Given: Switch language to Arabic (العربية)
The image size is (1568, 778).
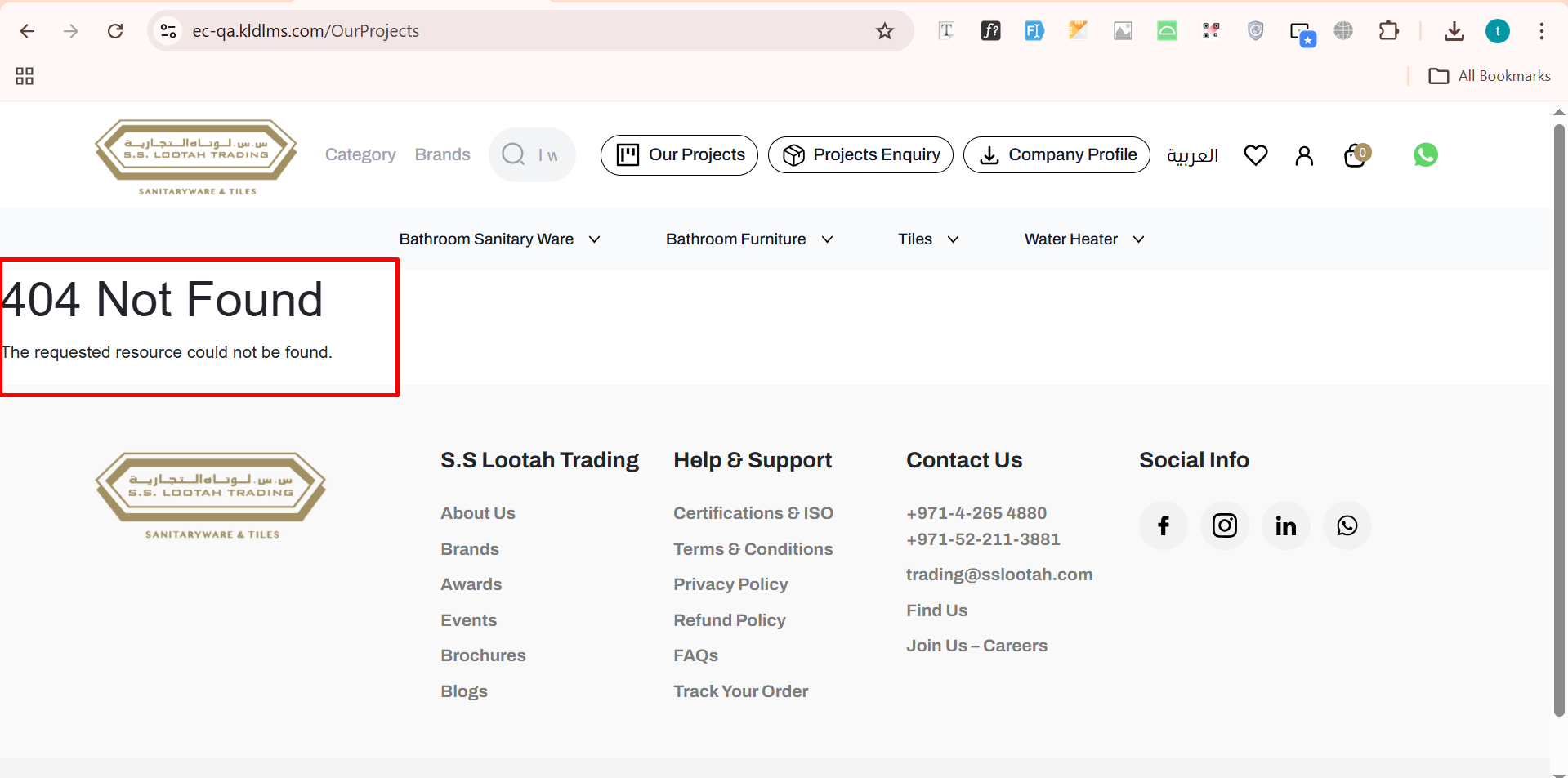Looking at the screenshot, I should (1192, 155).
